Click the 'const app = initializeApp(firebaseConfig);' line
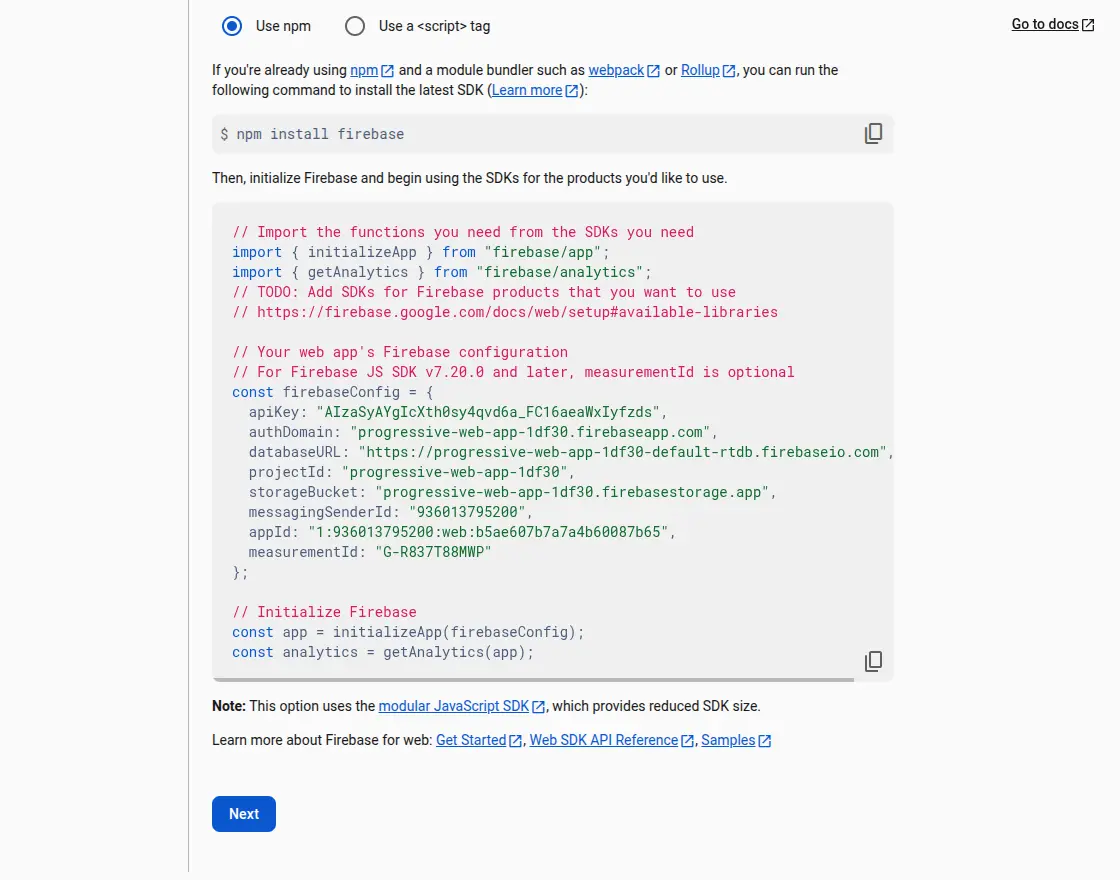Viewport: 1120px width, 880px height. pyautogui.click(x=408, y=632)
